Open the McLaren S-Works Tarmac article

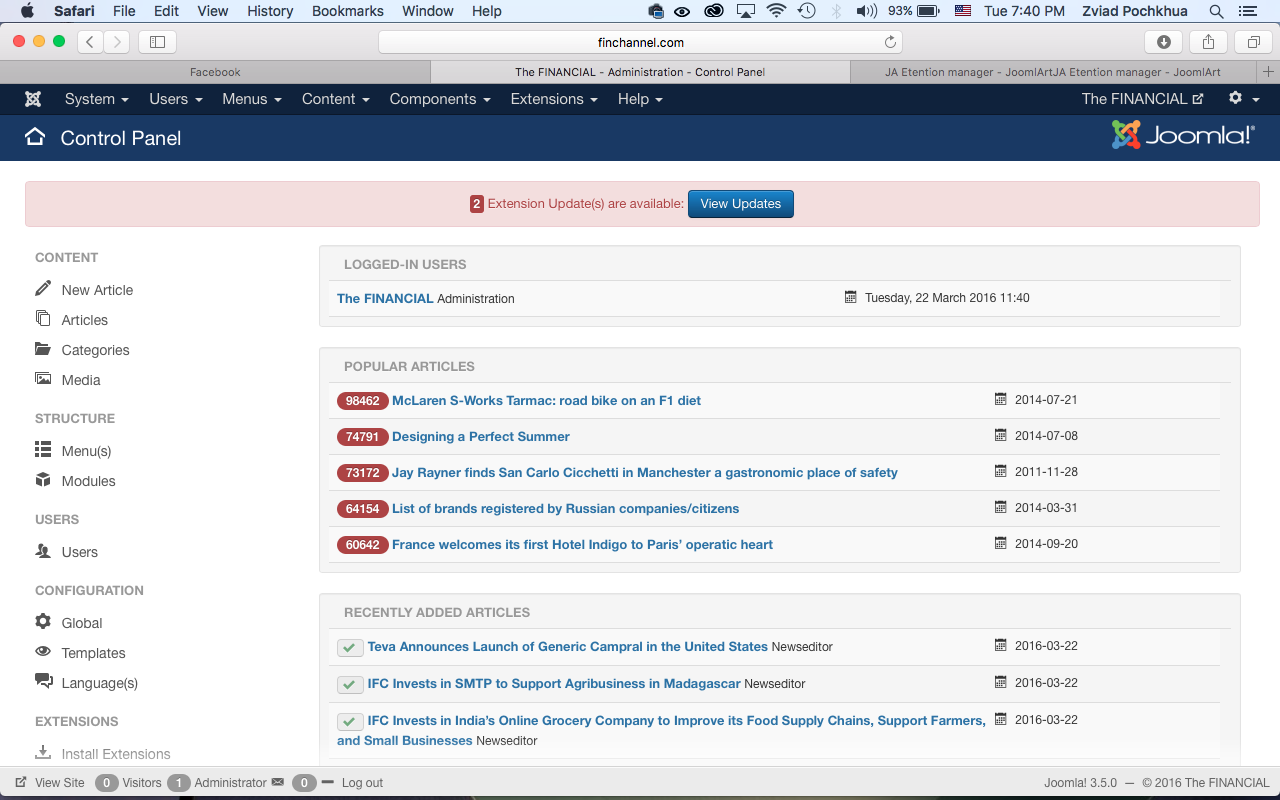[x=546, y=400]
